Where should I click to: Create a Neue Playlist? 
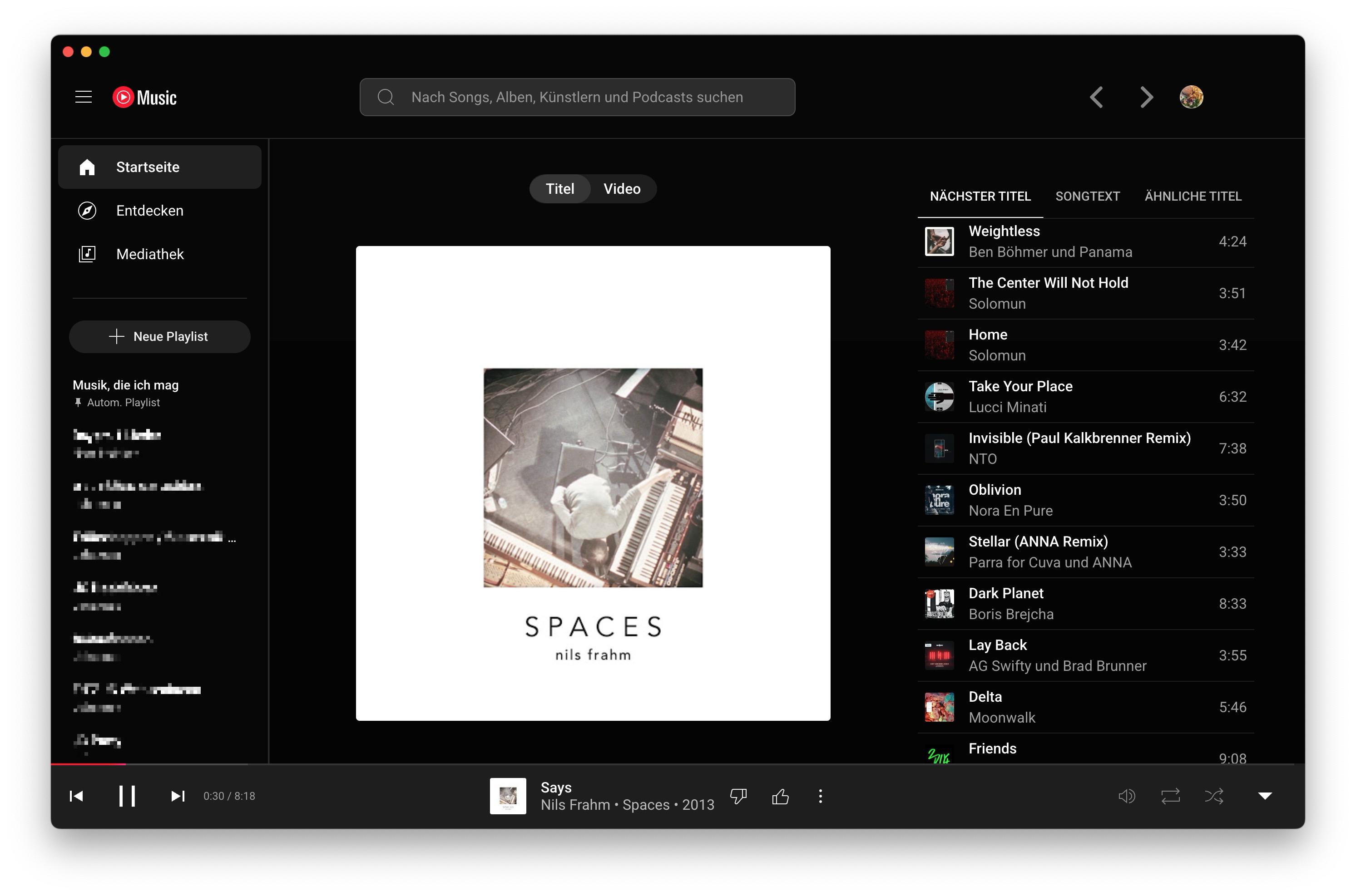[159, 337]
